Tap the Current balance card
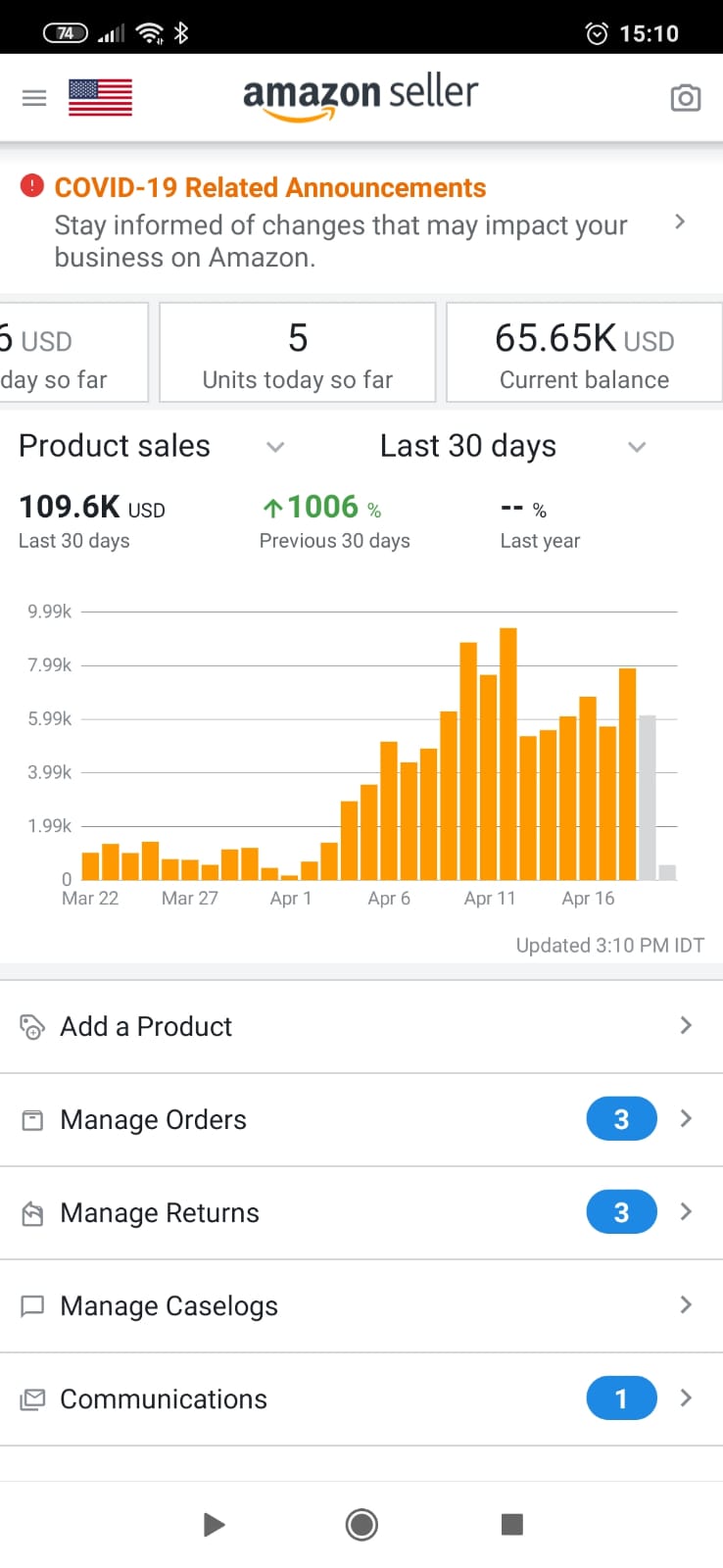The image size is (723, 1568). point(584,353)
